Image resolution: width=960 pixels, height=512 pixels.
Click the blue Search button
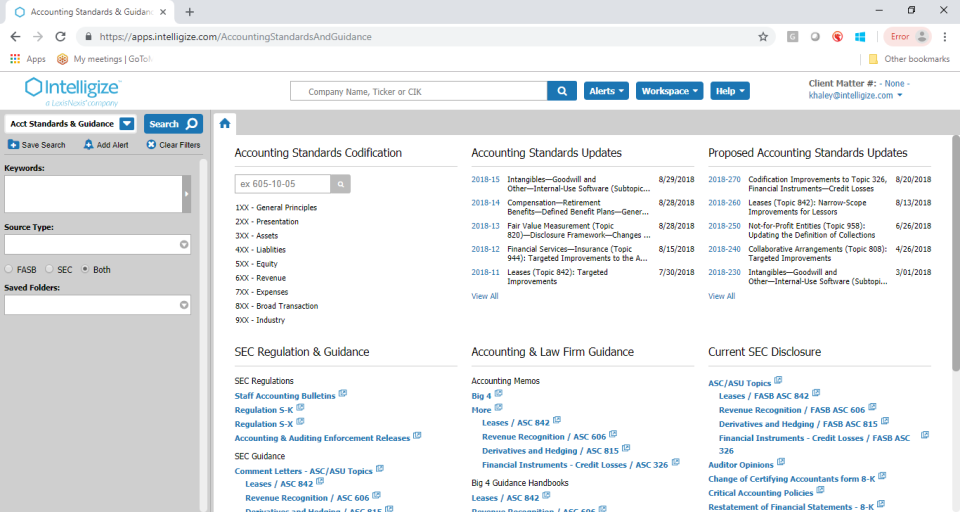[x=173, y=124]
